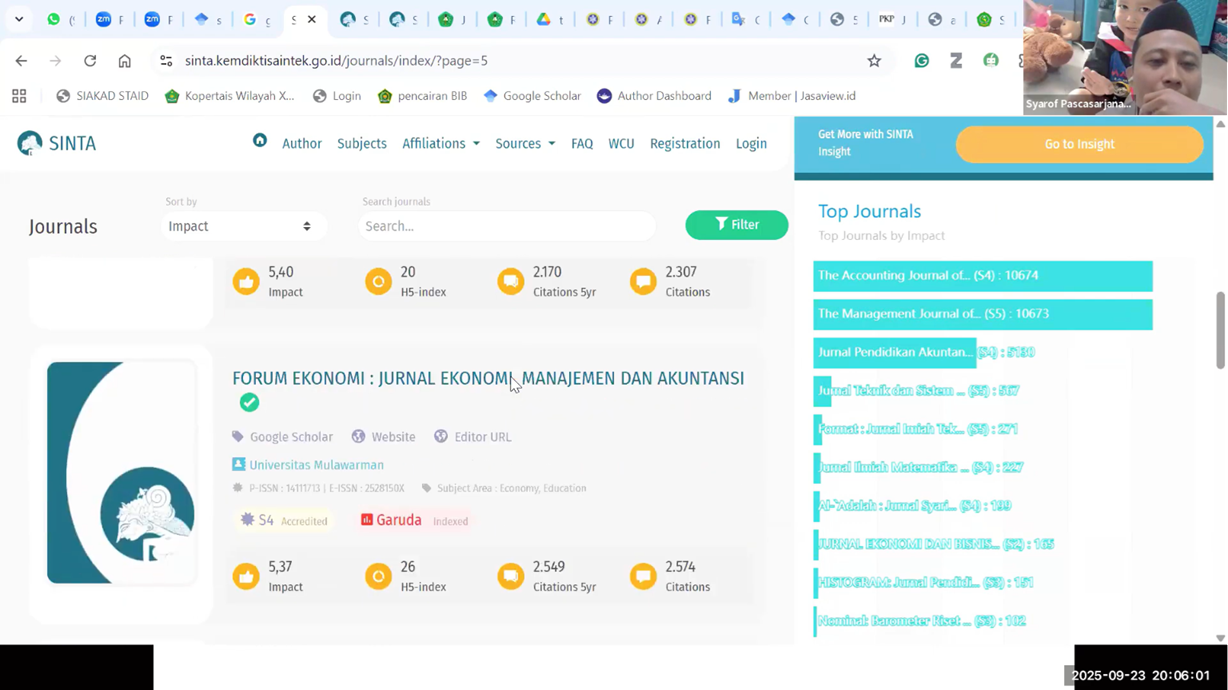Expand the Sources menu

coord(525,143)
